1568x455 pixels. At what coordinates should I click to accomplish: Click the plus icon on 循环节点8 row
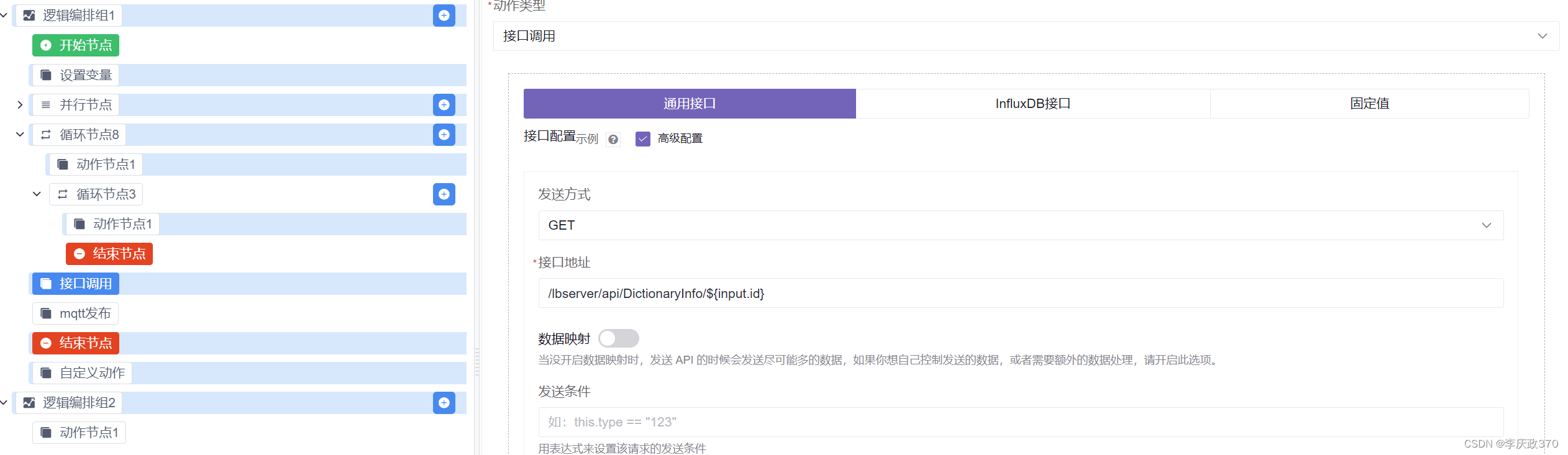tap(444, 135)
